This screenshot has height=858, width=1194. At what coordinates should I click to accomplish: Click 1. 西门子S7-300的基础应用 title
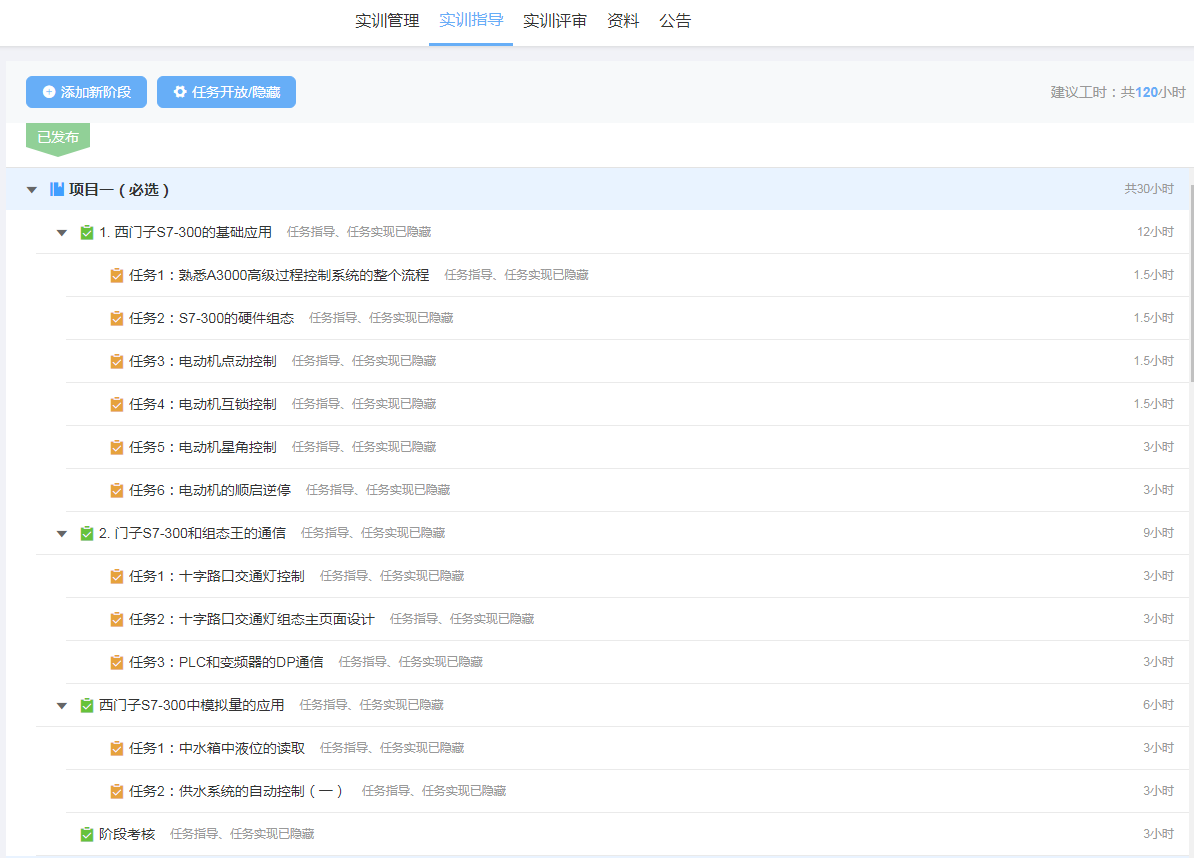coord(185,232)
